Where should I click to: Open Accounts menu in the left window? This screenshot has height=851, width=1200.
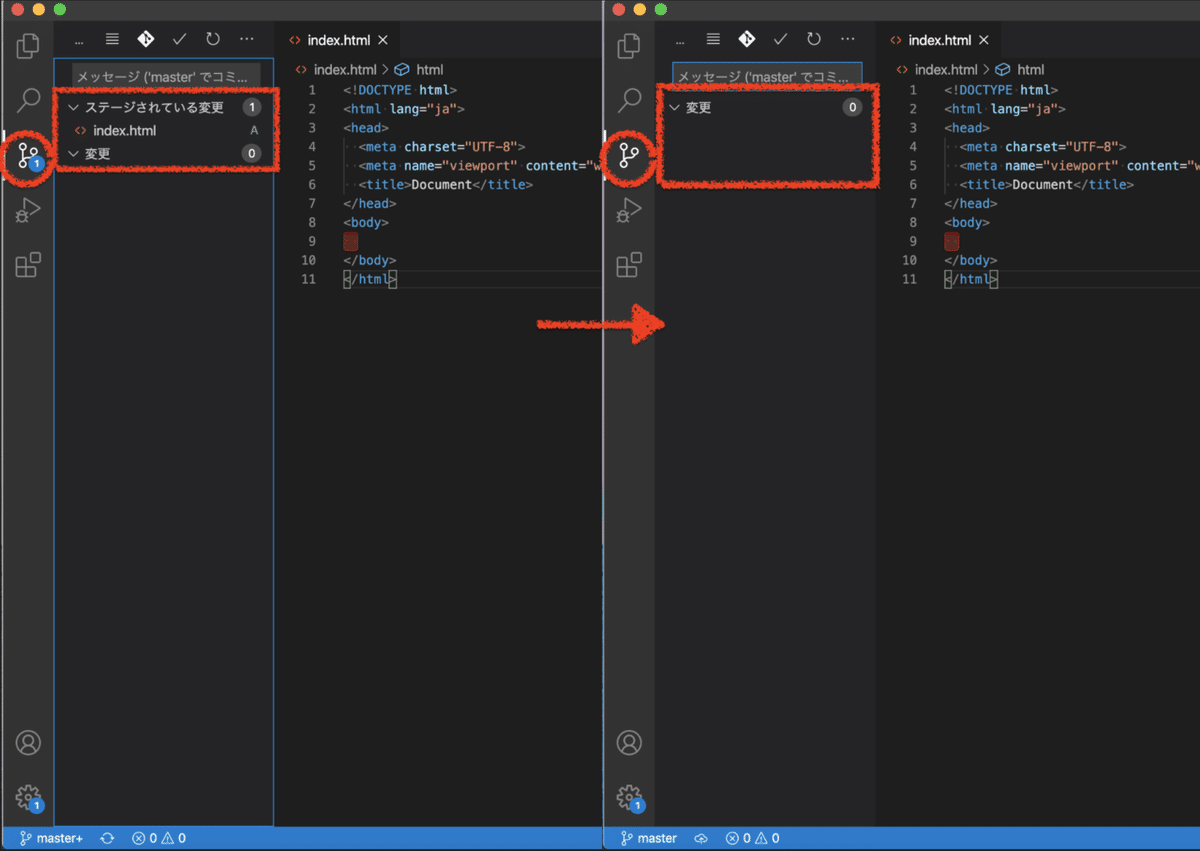coord(28,743)
